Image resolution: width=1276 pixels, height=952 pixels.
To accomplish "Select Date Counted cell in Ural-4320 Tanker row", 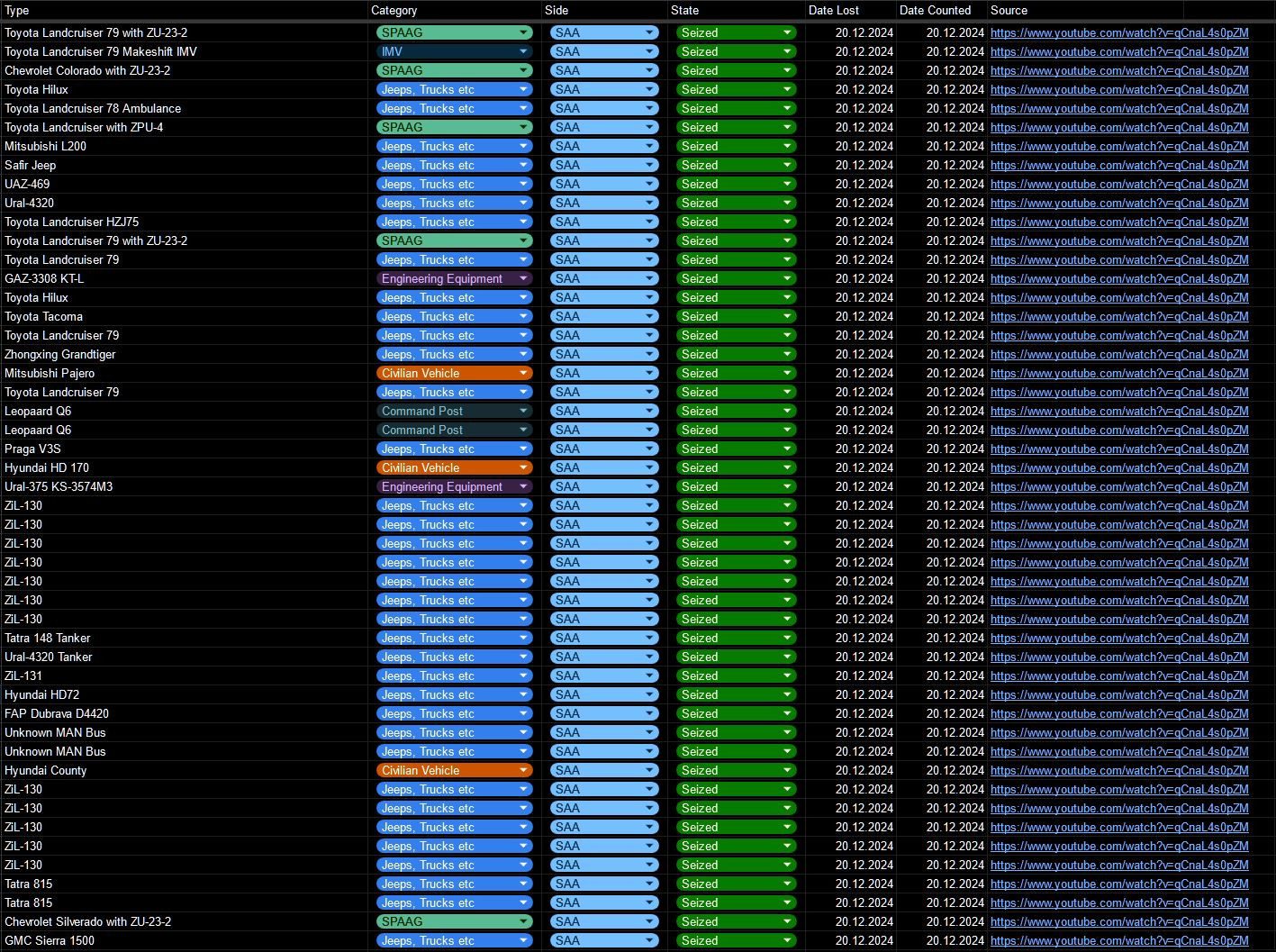I will click(x=942, y=657).
